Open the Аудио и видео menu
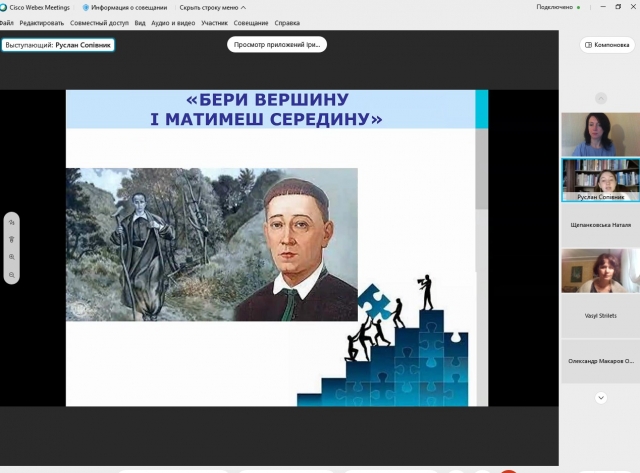640x473 pixels. (x=173, y=23)
